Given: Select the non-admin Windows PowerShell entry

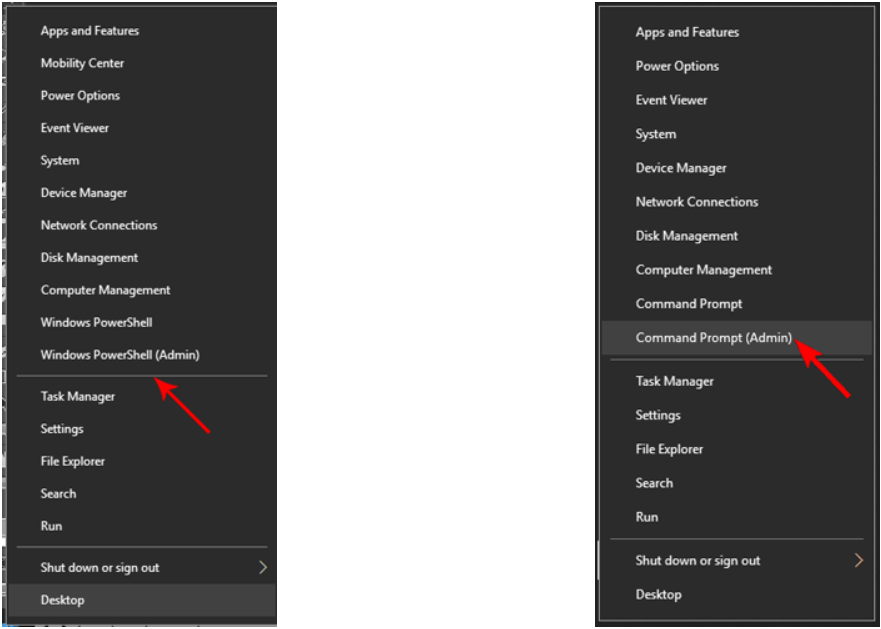Looking at the screenshot, I should point(96,322).
